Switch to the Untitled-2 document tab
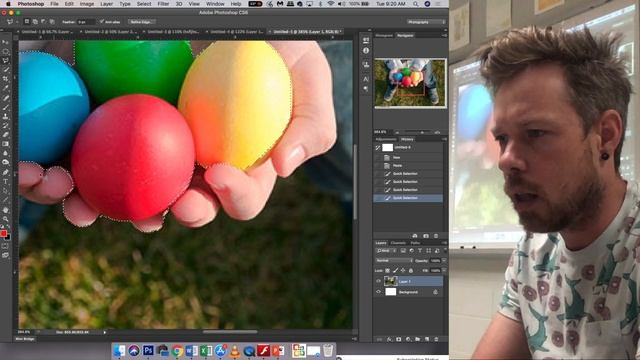The width and height of the screenshot is (640, 360). tap(109, 31)
